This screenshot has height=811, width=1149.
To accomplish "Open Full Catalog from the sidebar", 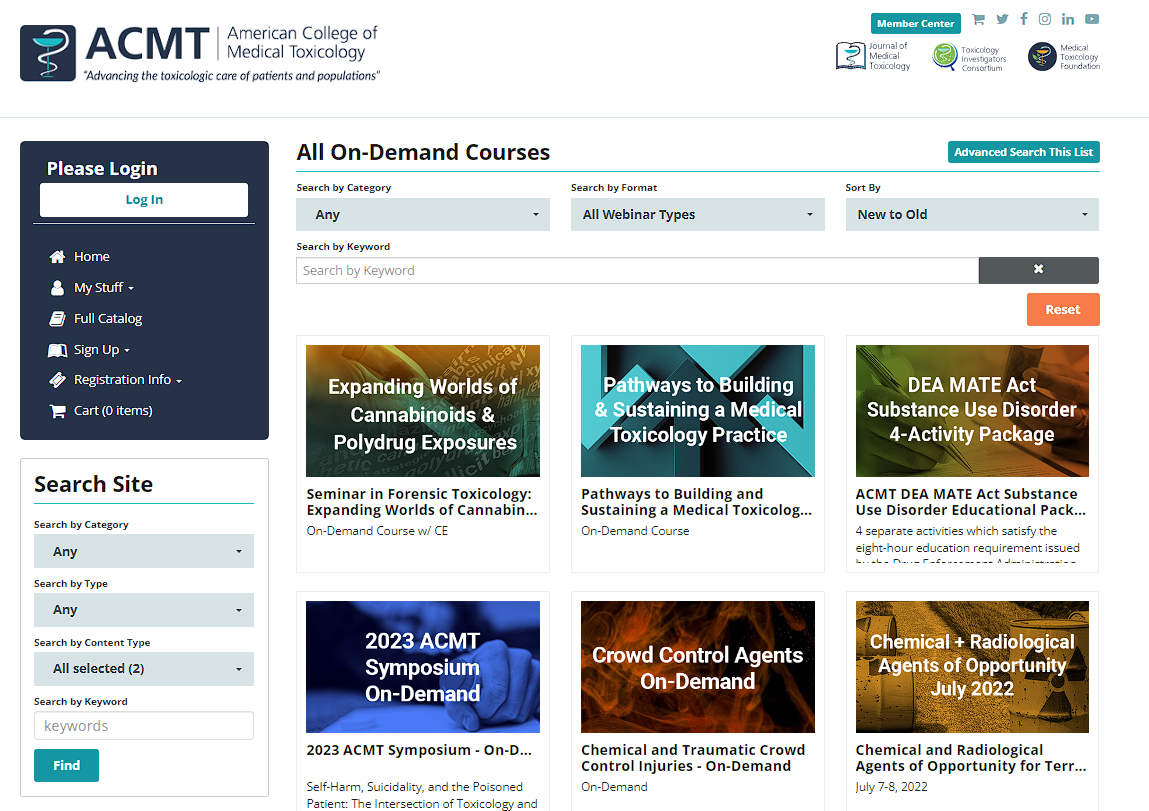I will point(106,318).
